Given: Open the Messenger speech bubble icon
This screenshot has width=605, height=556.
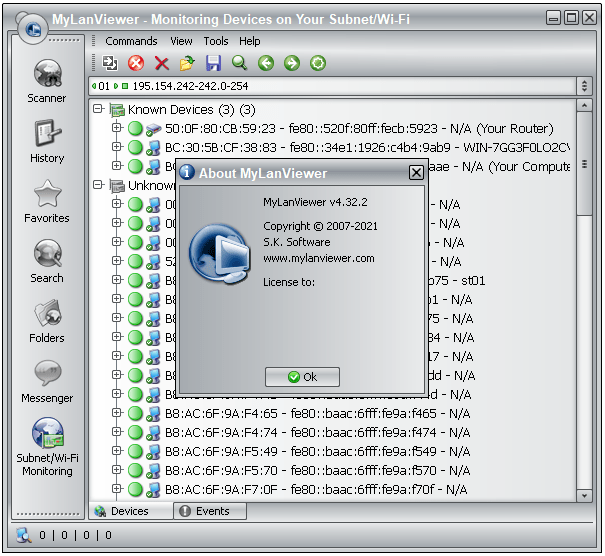Looking at the screenshot, I should [47, 373].
